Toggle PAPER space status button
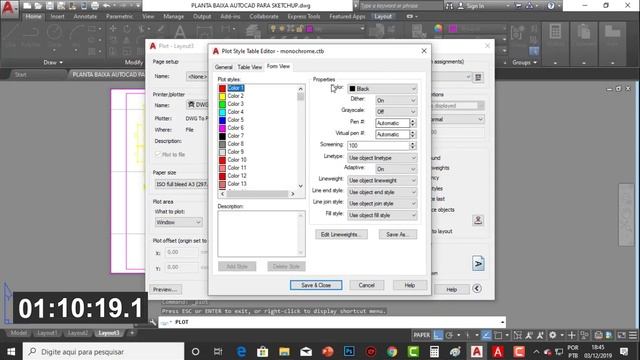 (422, 335)
